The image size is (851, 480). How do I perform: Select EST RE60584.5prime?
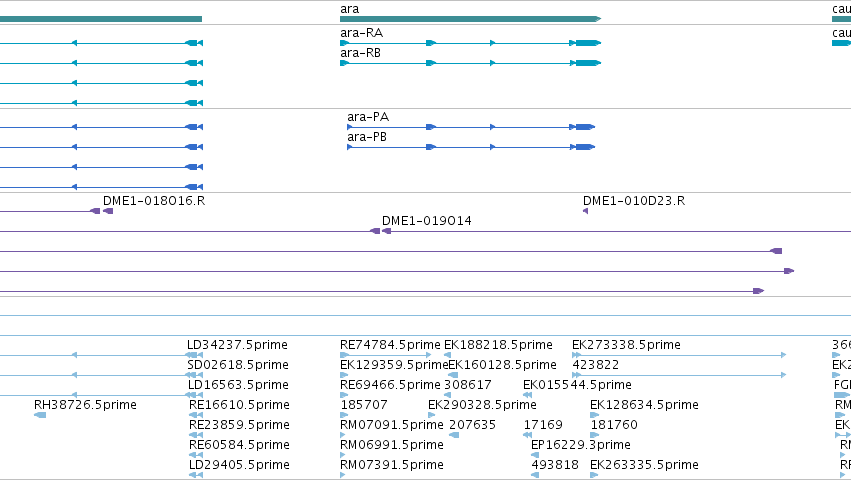(239, 445)
